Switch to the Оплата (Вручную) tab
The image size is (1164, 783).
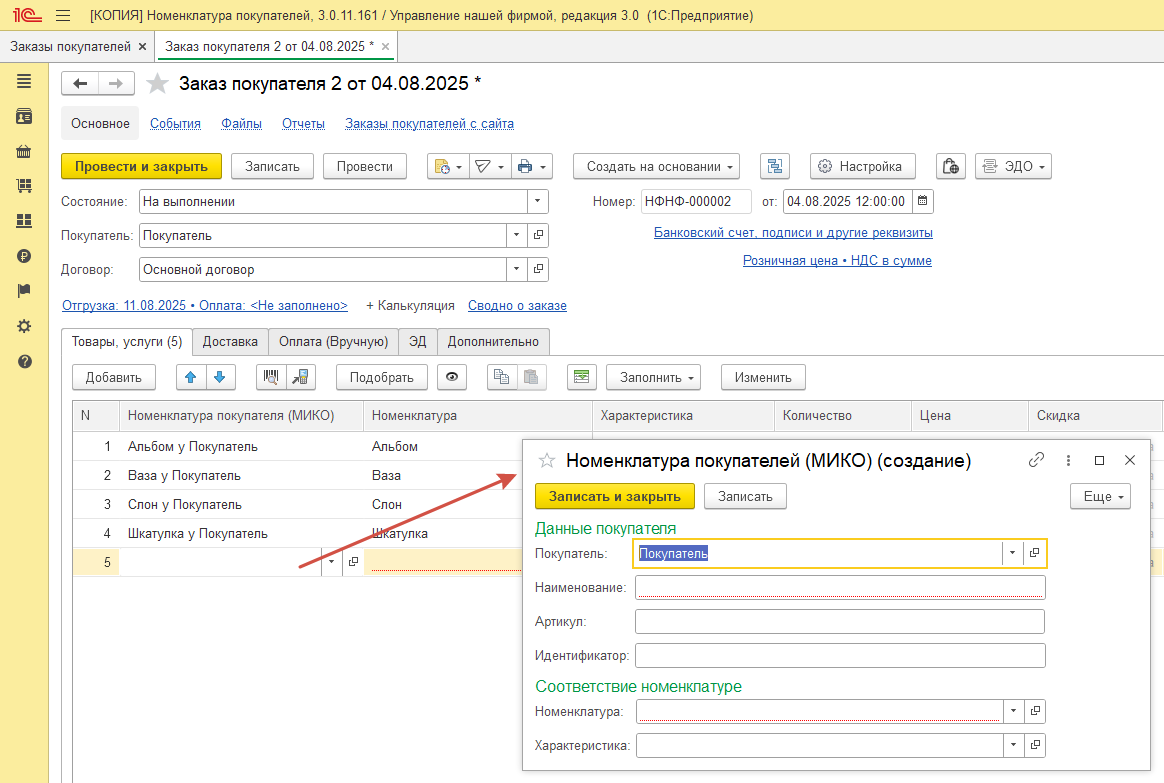tap(333, 341)
